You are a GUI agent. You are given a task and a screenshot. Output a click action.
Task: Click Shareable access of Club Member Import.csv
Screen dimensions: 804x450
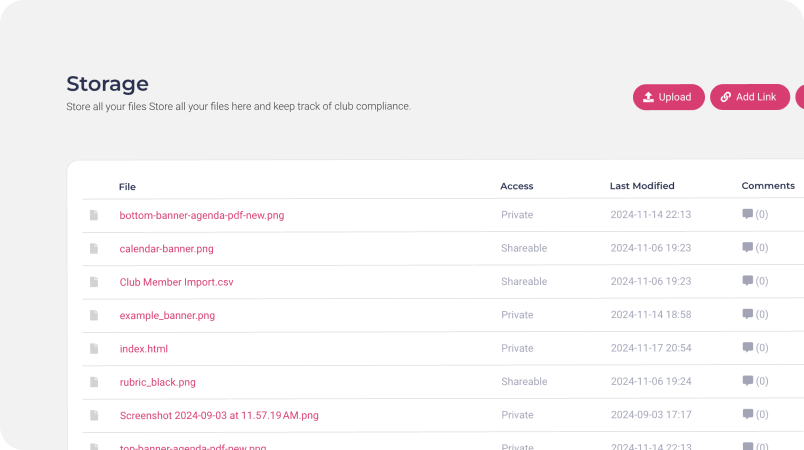(524, 281)
